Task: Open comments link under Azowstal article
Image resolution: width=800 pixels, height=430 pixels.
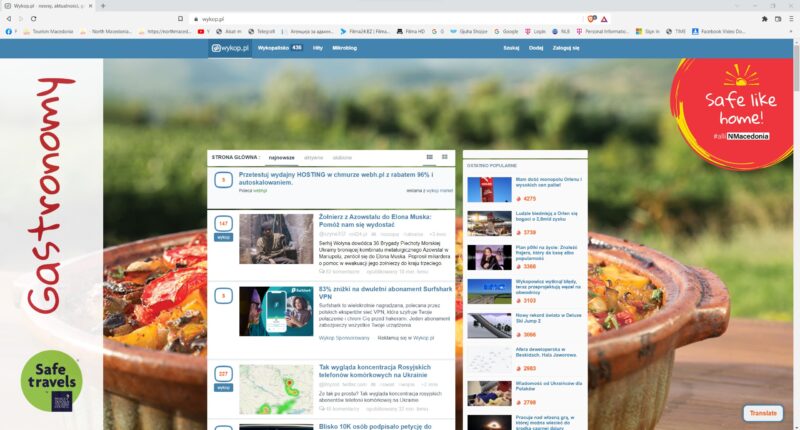Action: coord(339,271)
